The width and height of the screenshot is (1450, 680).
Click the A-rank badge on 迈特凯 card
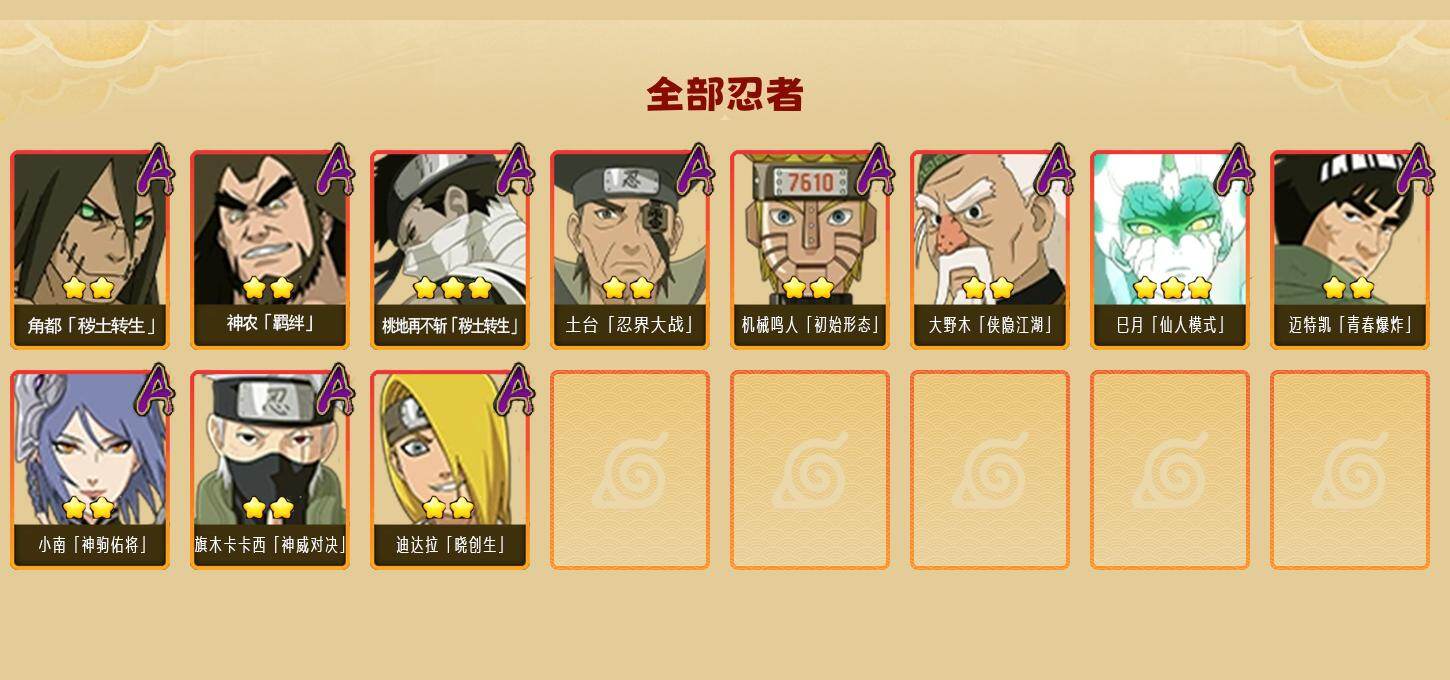pos(1415,169)
